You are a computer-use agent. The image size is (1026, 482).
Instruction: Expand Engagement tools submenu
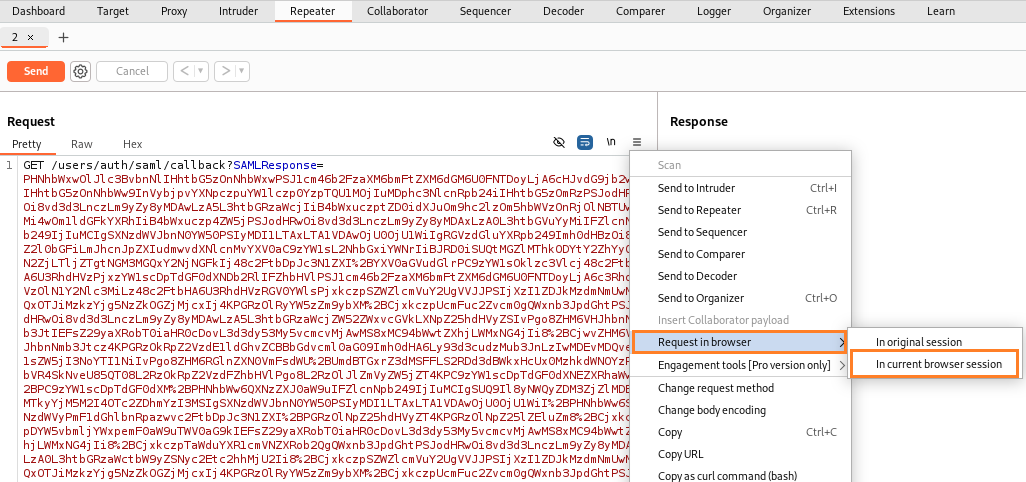pos(740,365)
